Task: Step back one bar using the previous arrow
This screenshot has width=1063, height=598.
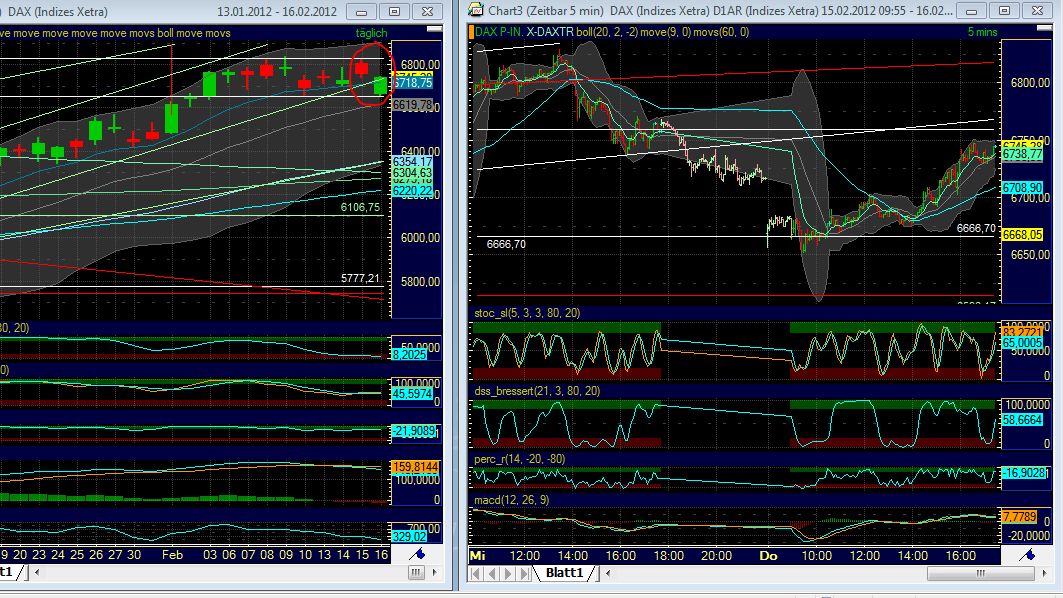Action: (491, 572)
